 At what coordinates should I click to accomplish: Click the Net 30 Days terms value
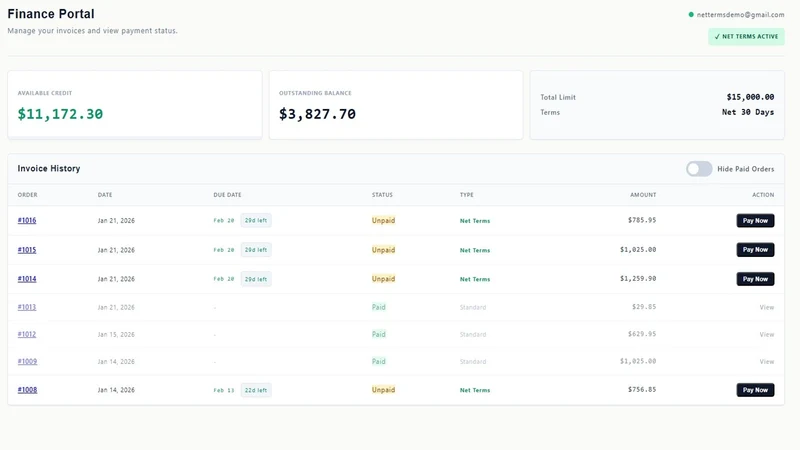click(x=747, y=112)
